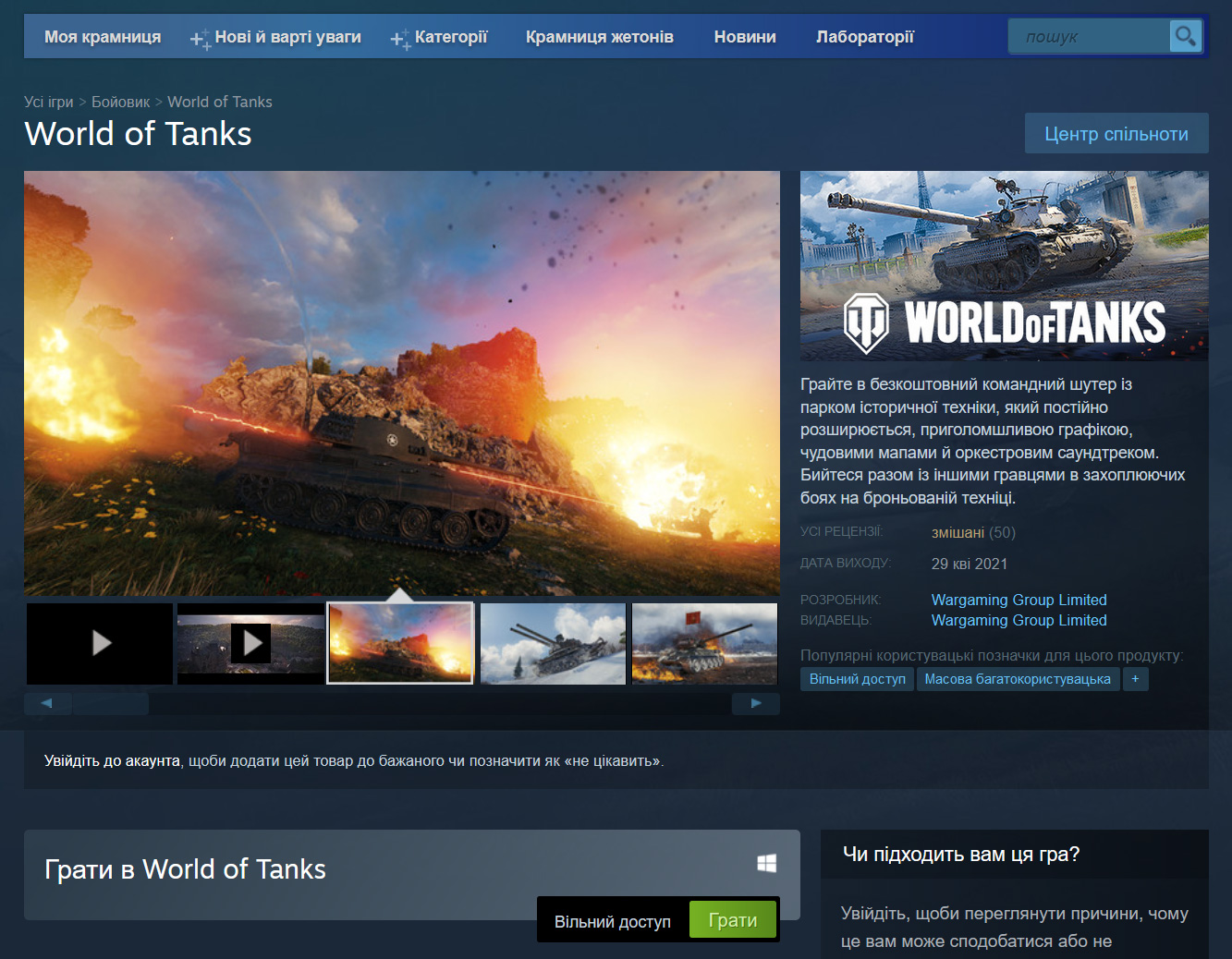
Task: Open Центр спільноти button
Action: tap(1116, 134)
